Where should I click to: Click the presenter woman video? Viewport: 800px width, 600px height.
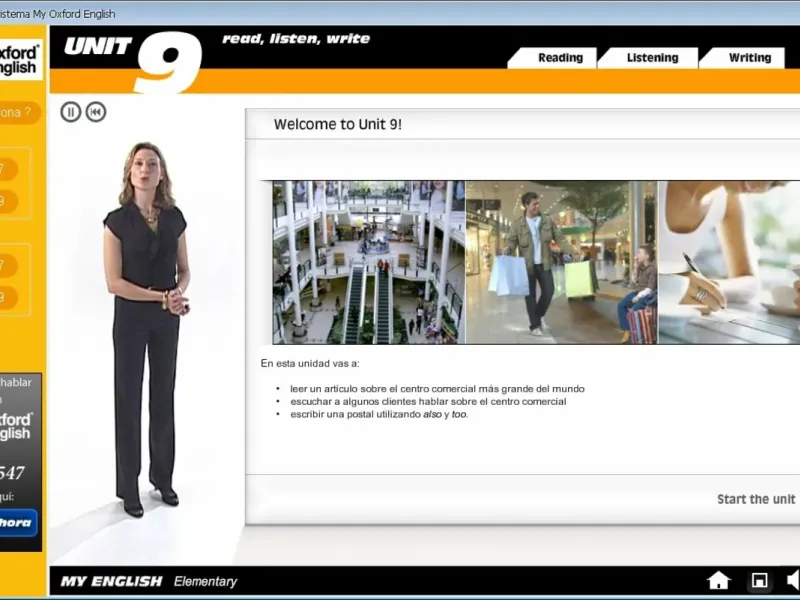pos(147,329)
